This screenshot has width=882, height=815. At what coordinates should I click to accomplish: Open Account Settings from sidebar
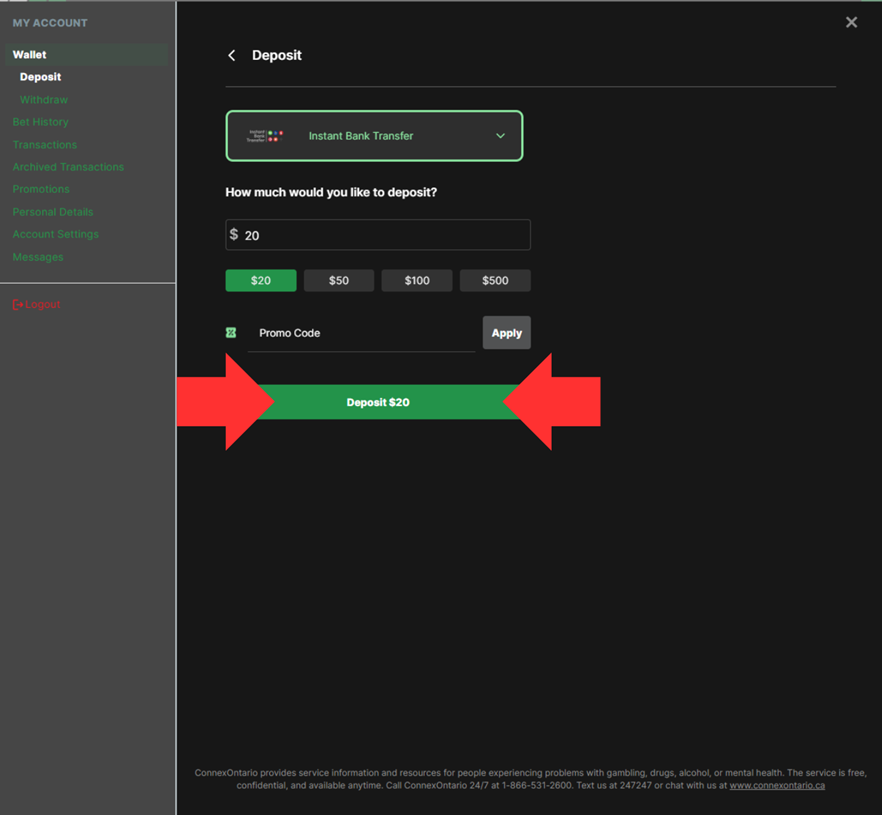pyautogui.click(x=56, y=234)
